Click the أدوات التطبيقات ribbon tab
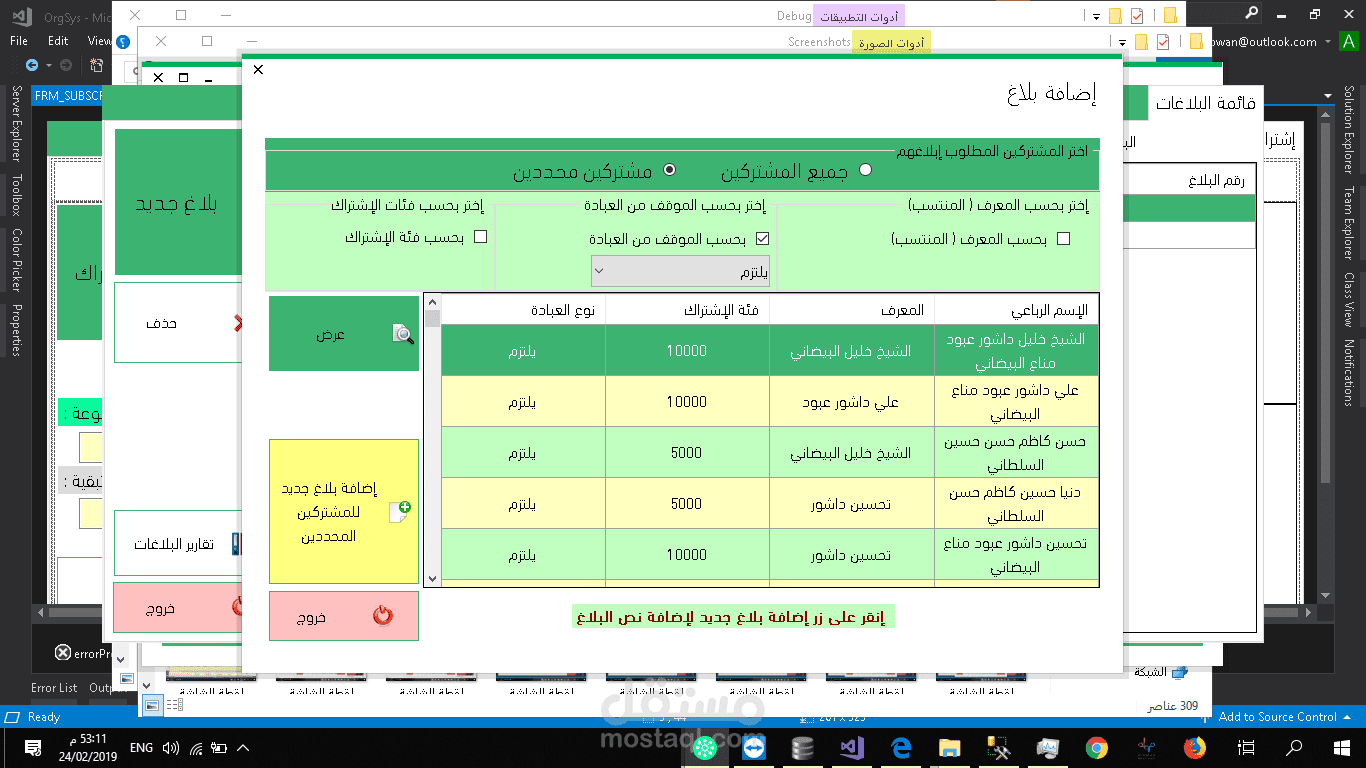 859,17
